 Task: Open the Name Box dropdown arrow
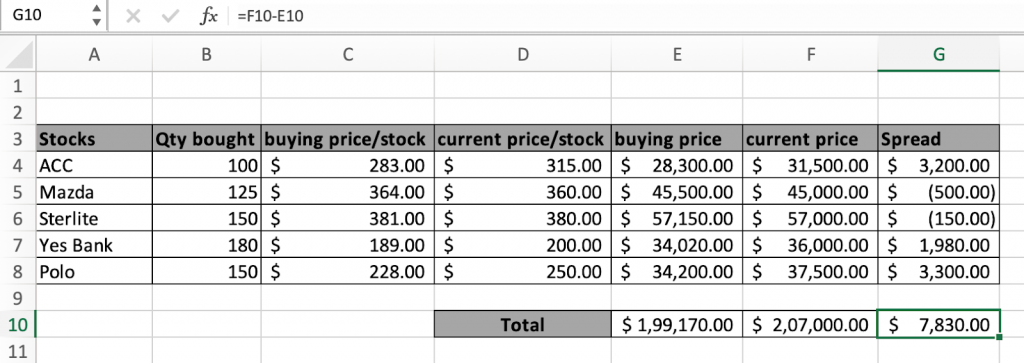coord(97,22)
